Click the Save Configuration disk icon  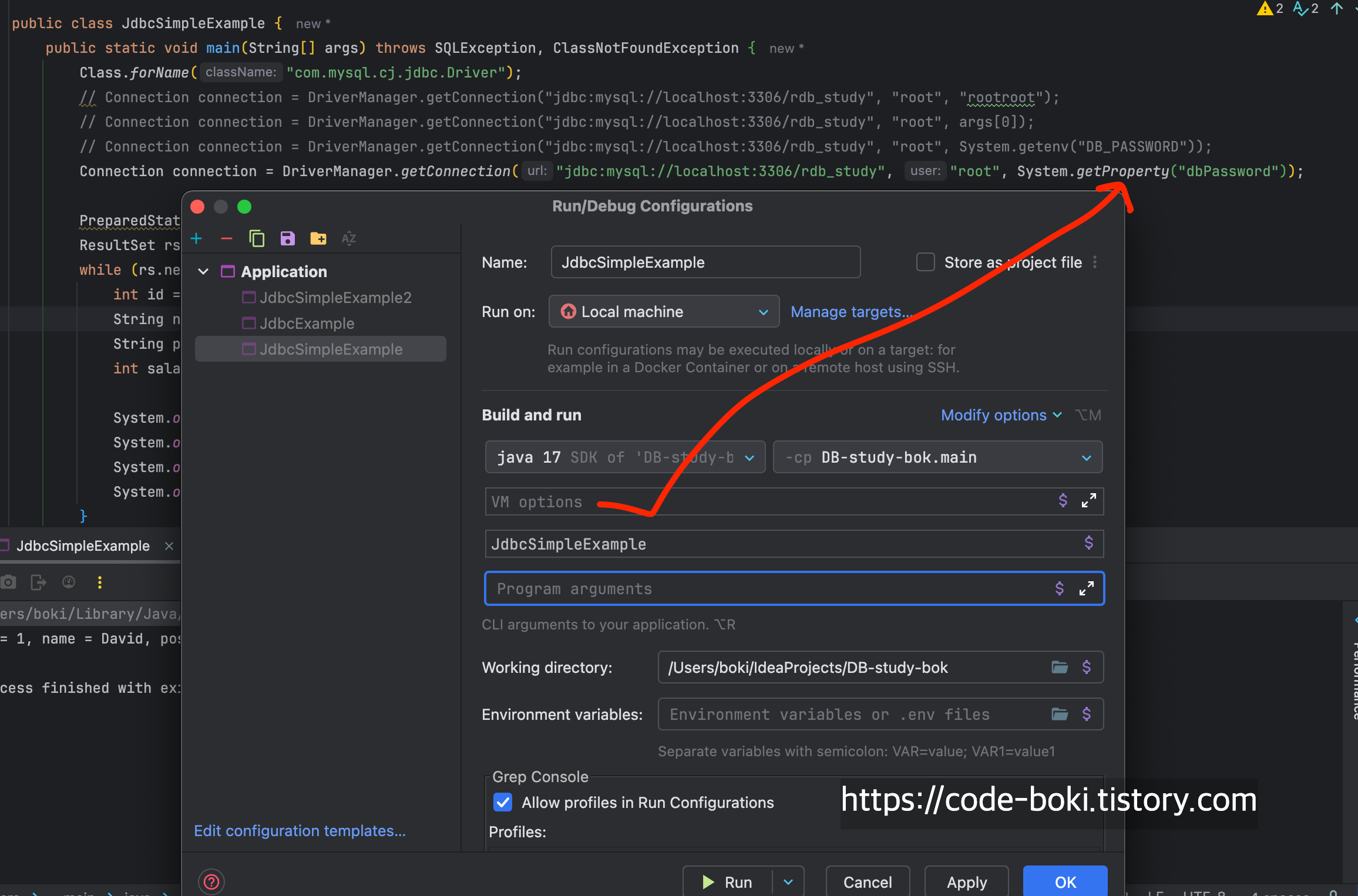tap(287, 238)
